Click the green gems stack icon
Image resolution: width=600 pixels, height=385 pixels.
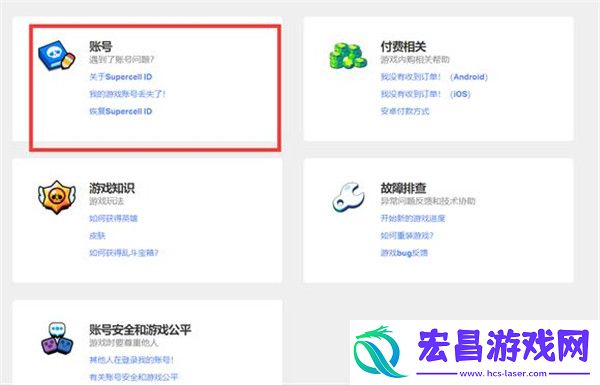pos(348,56)
